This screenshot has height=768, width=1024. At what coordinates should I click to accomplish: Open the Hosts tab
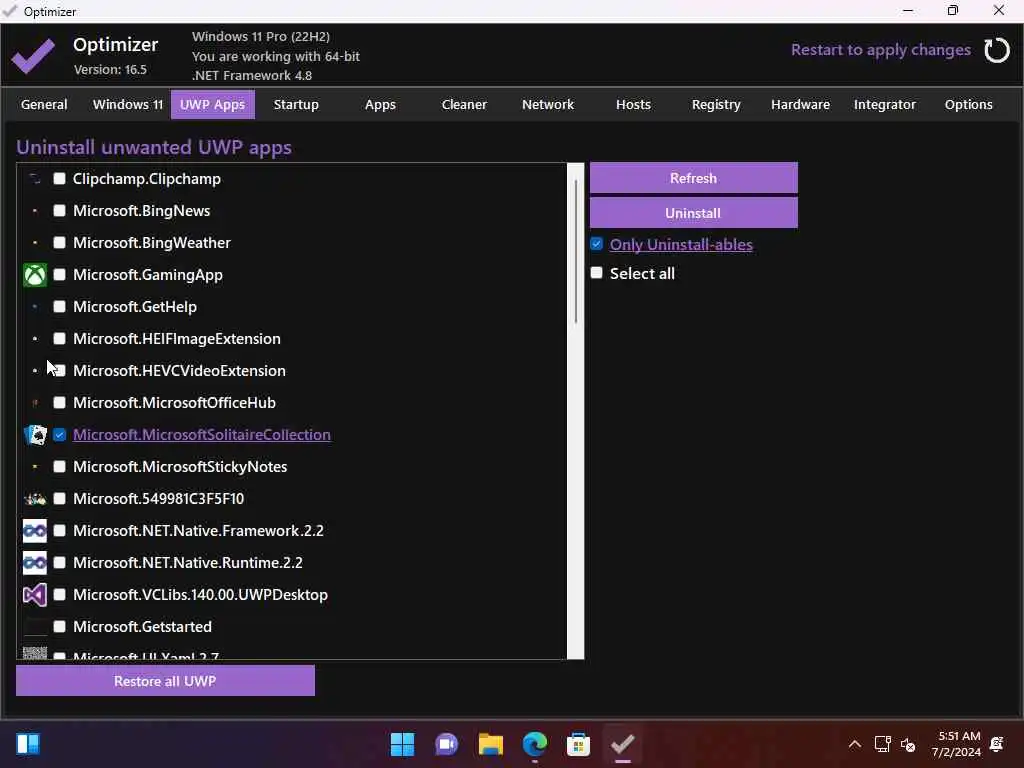(x=633, y=104)
